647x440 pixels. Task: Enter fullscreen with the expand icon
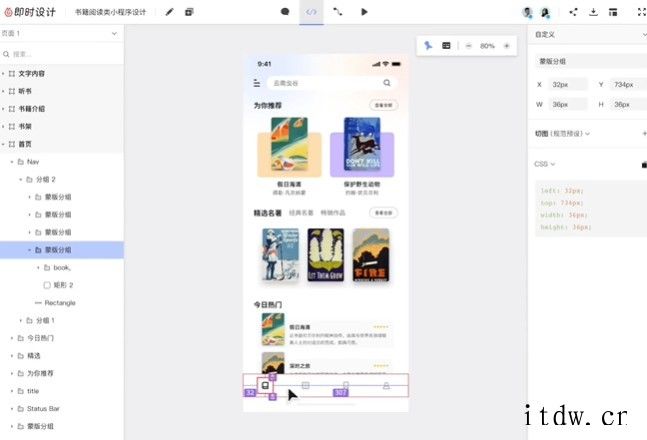[642, 12]
